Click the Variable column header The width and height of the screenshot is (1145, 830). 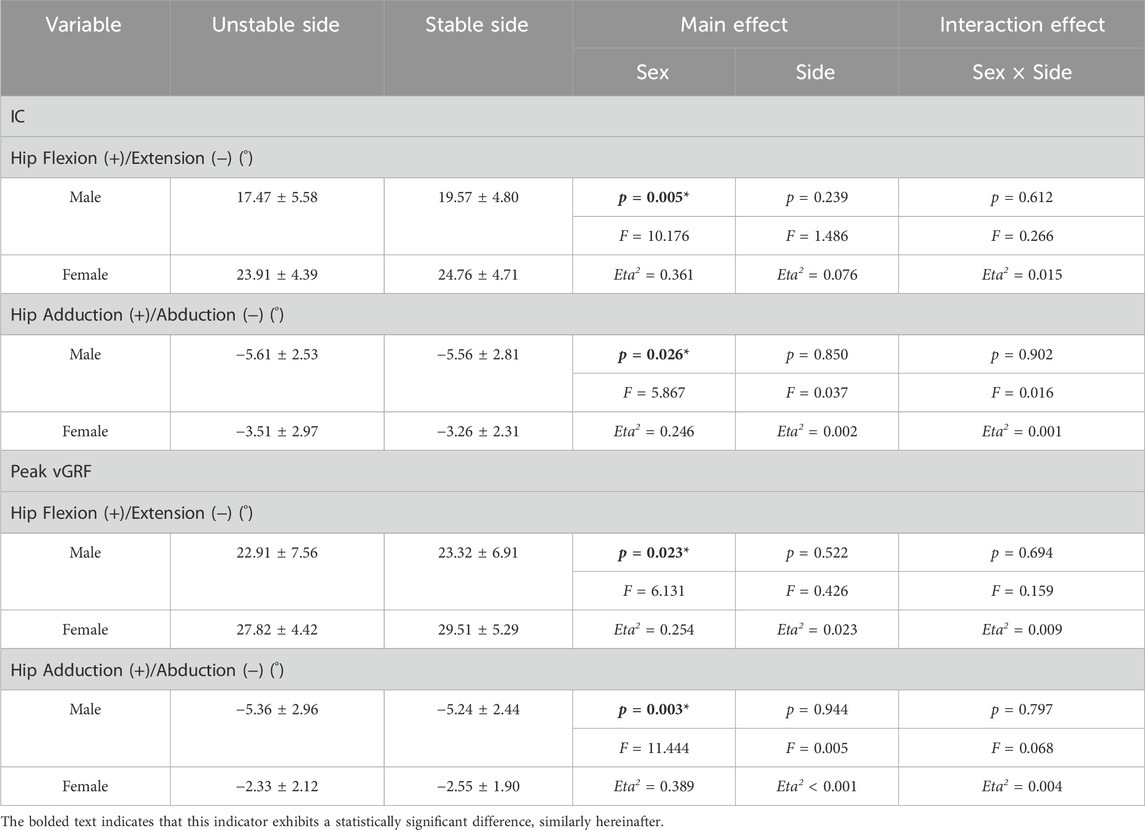click(85, 48)
